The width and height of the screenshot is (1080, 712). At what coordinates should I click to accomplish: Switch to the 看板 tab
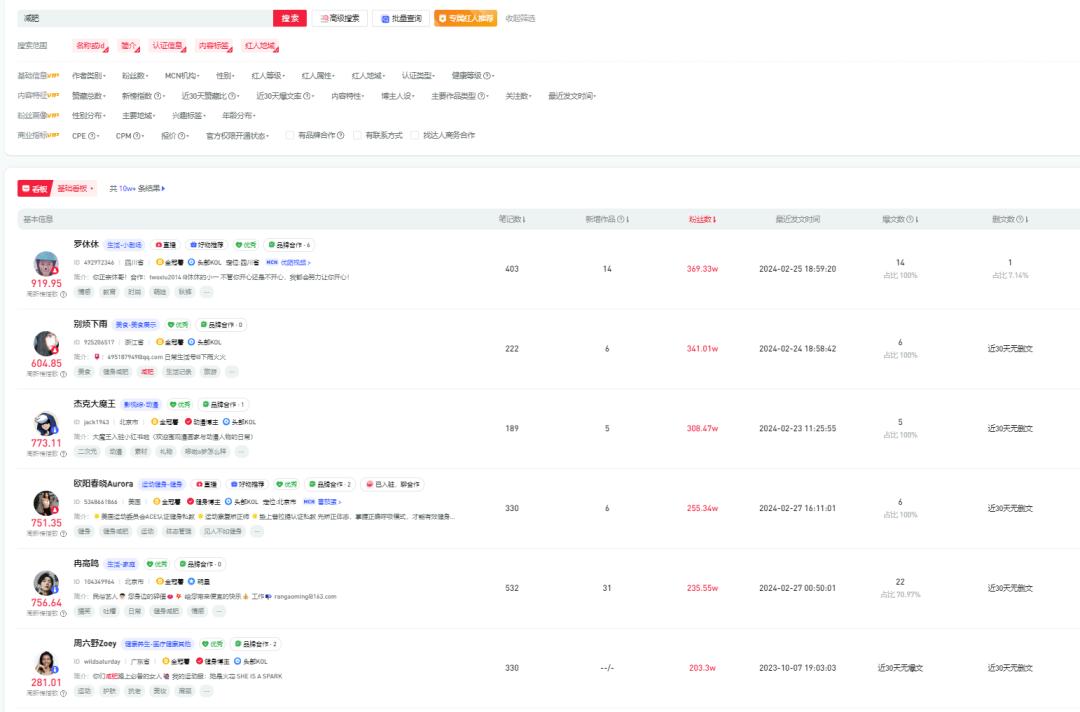pos(34,188)
